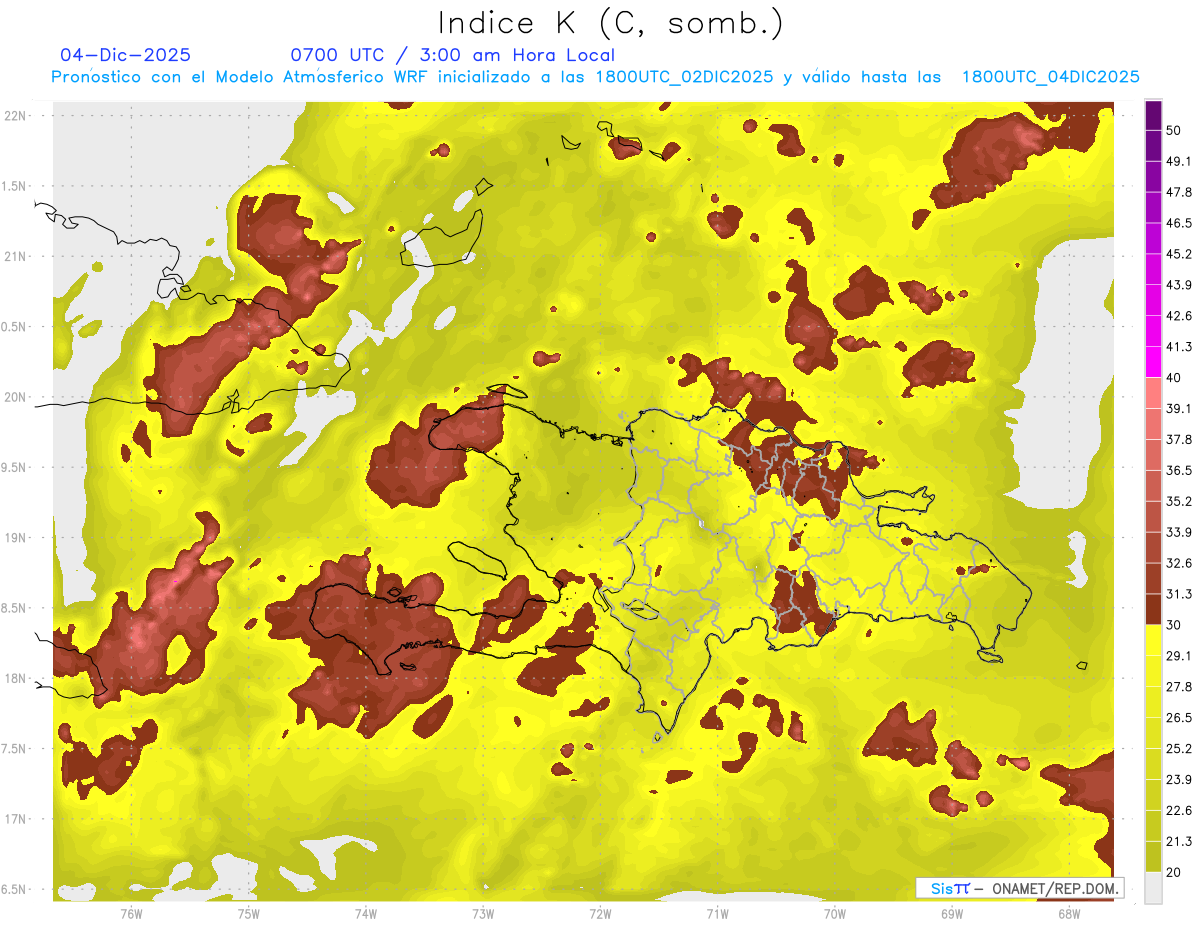The image size is (1200, 927).
Task: Click the "20N" latitude label
Action: click(15, 397)
